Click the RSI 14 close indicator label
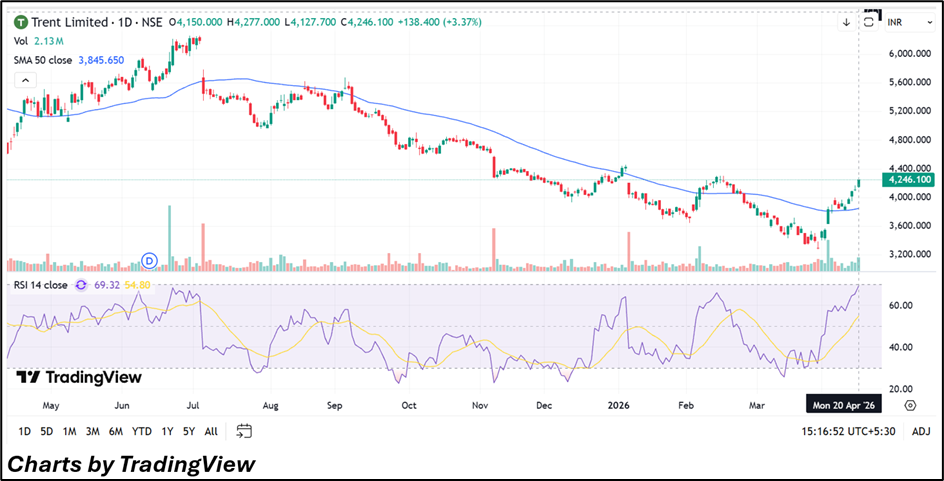 40,285
